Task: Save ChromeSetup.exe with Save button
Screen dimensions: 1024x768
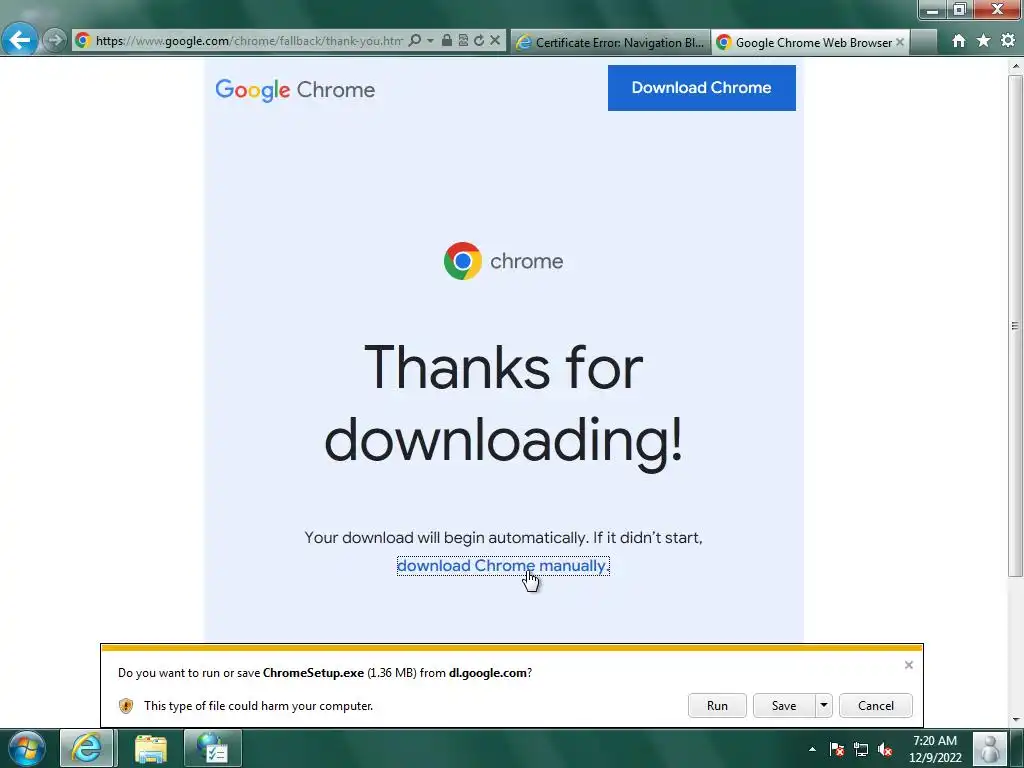Action: click(784, 705)
